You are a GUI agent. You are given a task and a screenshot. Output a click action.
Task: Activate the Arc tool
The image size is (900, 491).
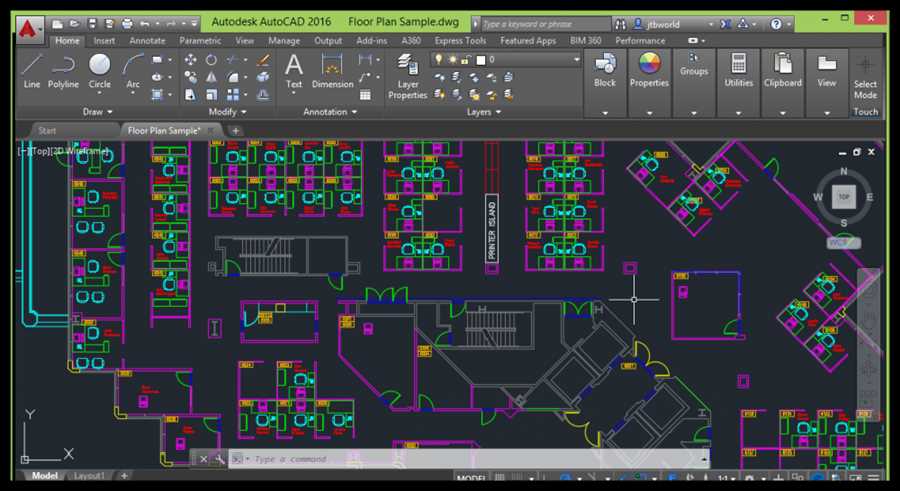pyautogui.click(x=133, y=68)
